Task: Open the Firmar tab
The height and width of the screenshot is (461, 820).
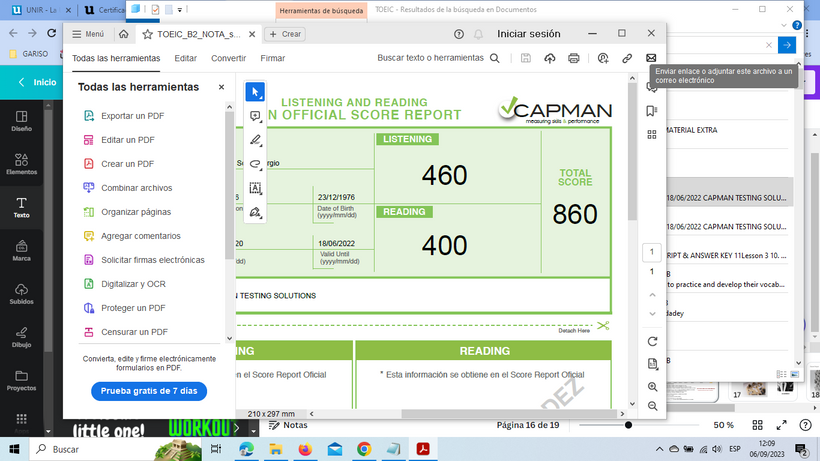Action: pos(272,58)
